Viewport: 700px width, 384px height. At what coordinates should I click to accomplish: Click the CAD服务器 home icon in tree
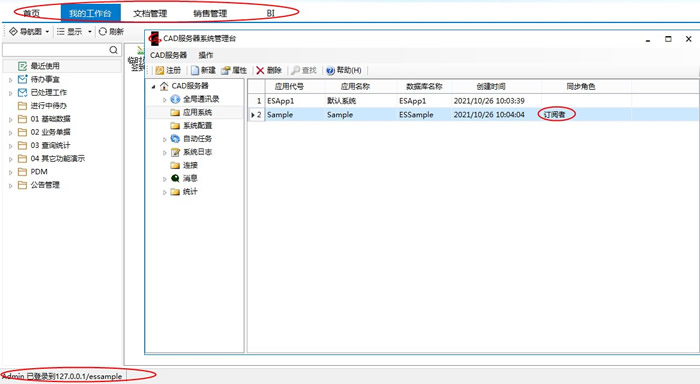[164, 86]
